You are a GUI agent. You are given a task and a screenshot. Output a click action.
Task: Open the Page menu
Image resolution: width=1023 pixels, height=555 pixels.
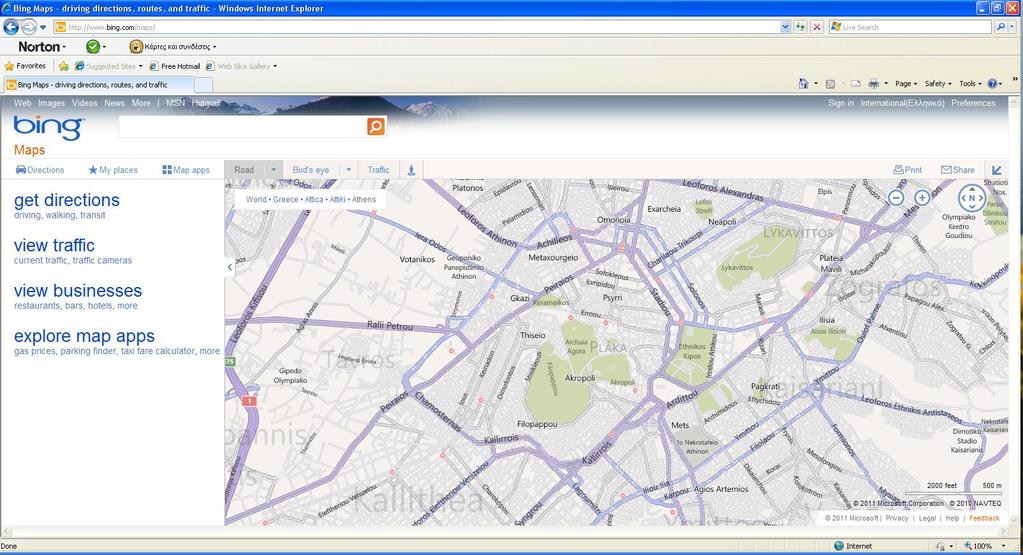tap(906, 83)
